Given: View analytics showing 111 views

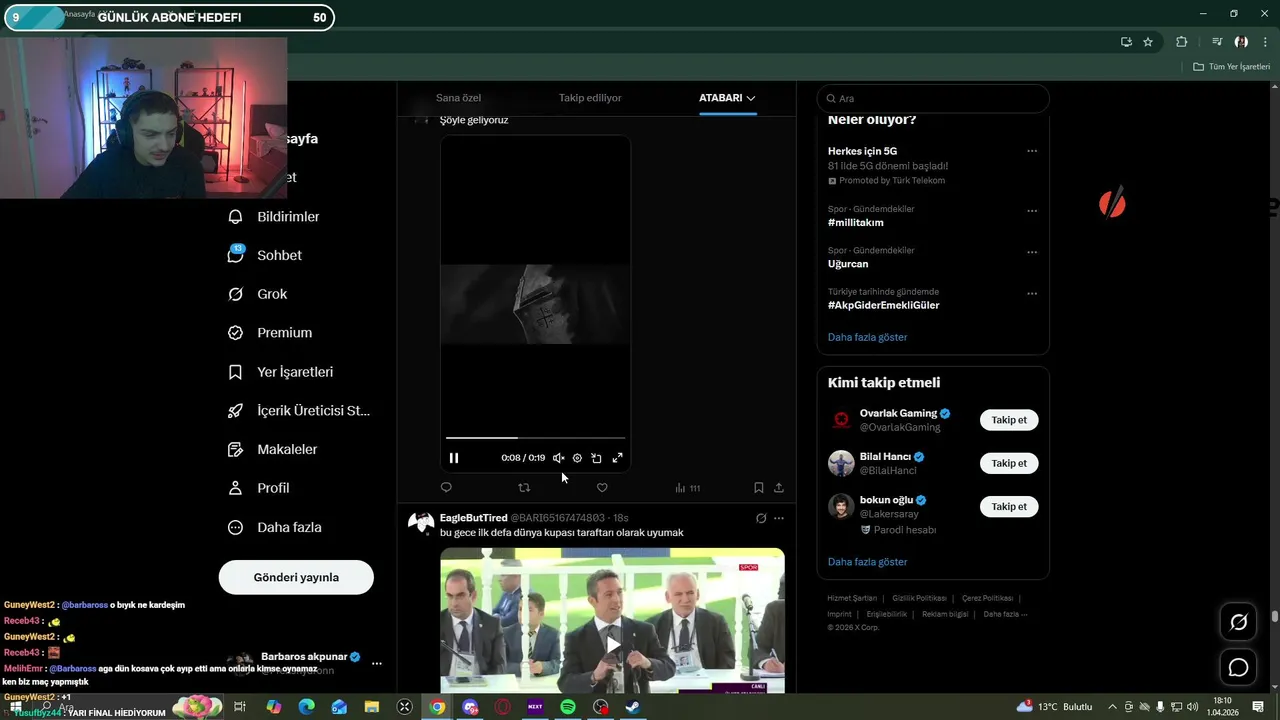Looking at the screenshot, I should (687, 488).
